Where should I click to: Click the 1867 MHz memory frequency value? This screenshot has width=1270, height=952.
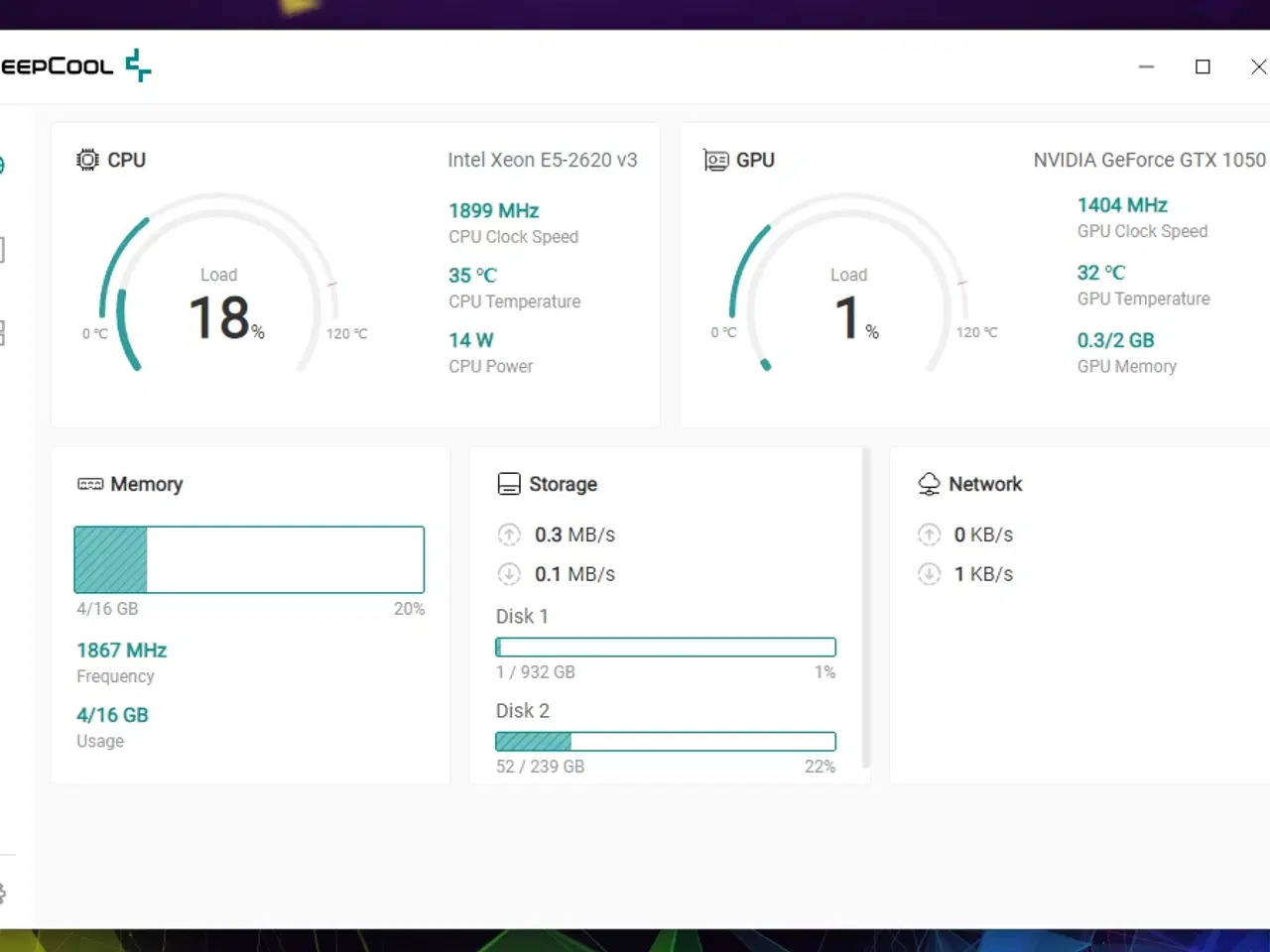(122, 650)
